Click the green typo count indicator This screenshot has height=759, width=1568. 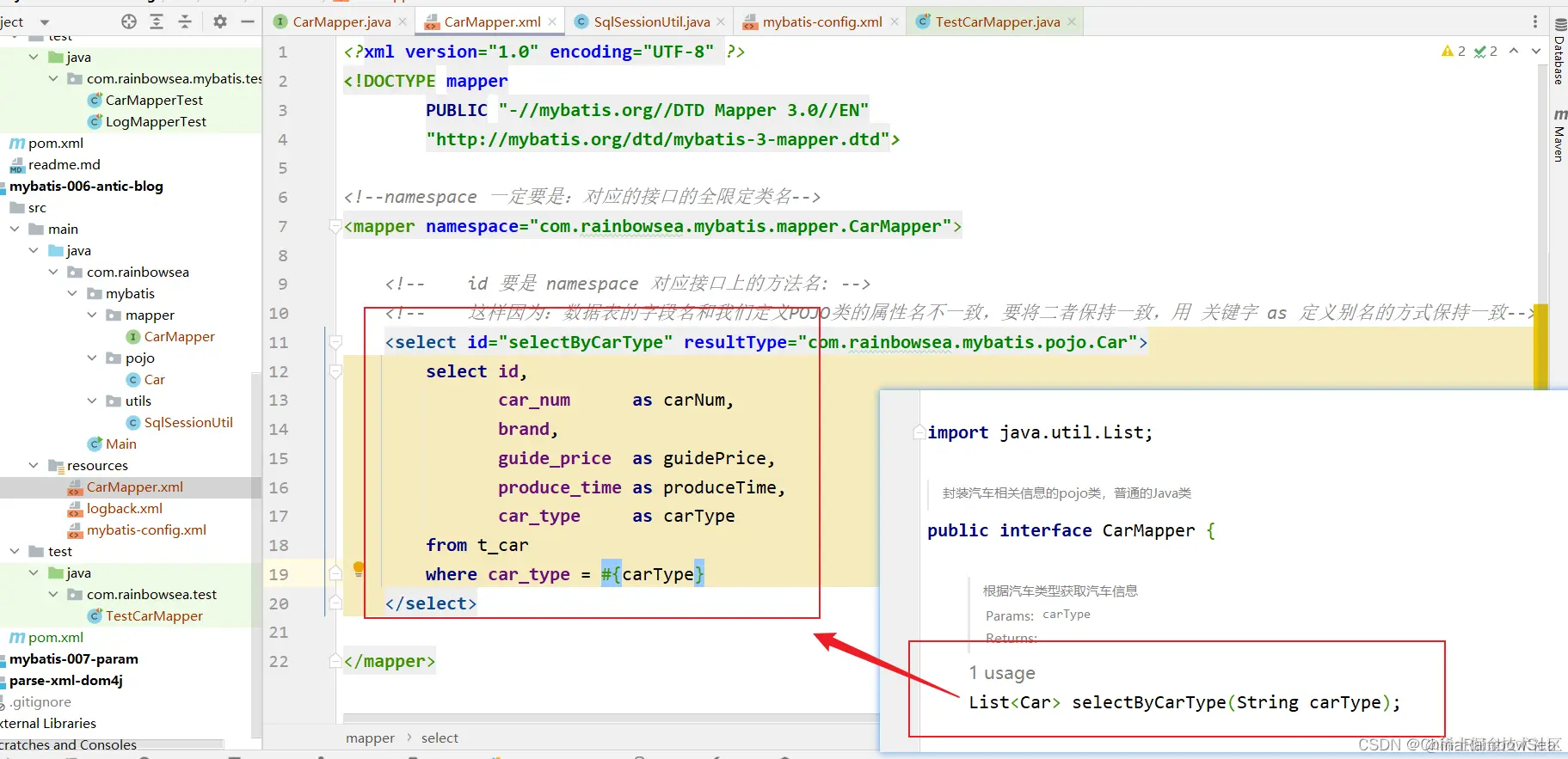pos(1485,52)
